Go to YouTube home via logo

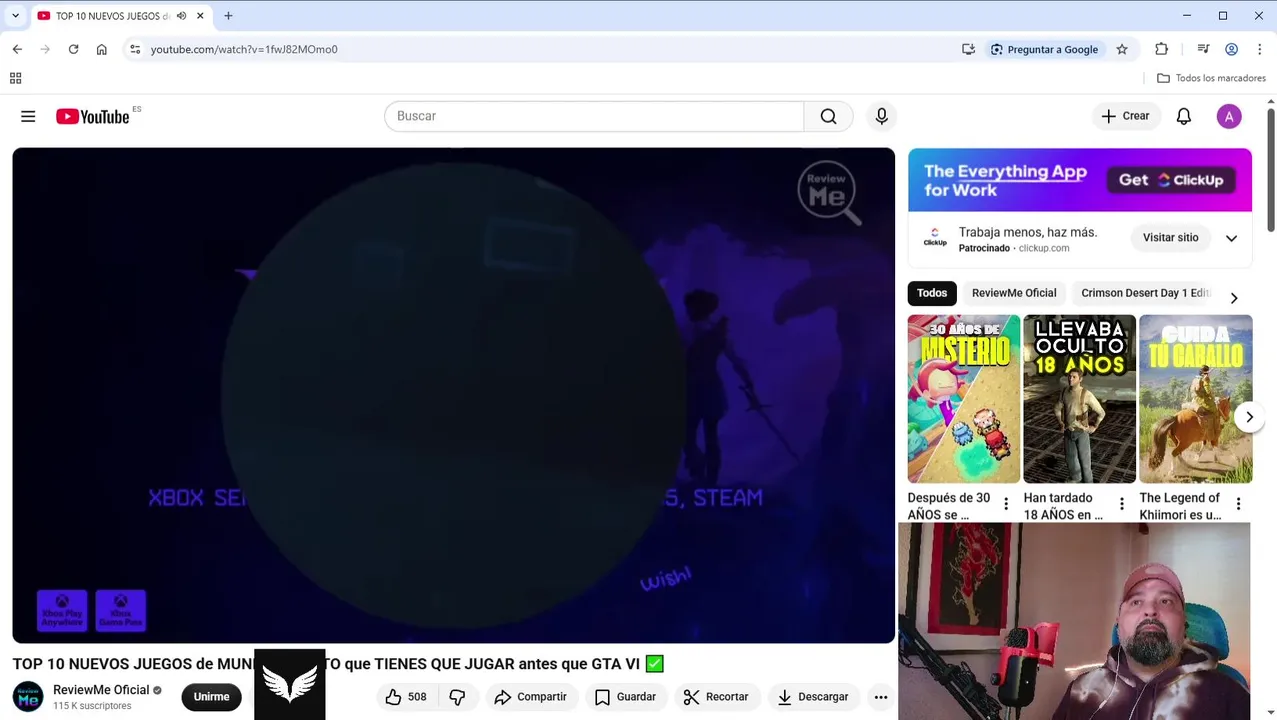click(x=92, y=116)
